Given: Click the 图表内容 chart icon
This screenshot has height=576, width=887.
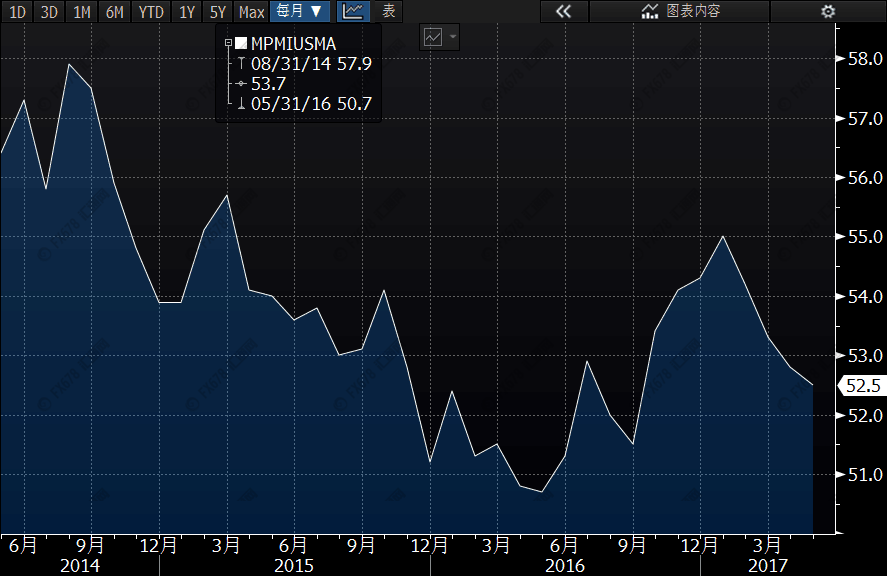Looking at the screenshot, I should tap(650, 12).
